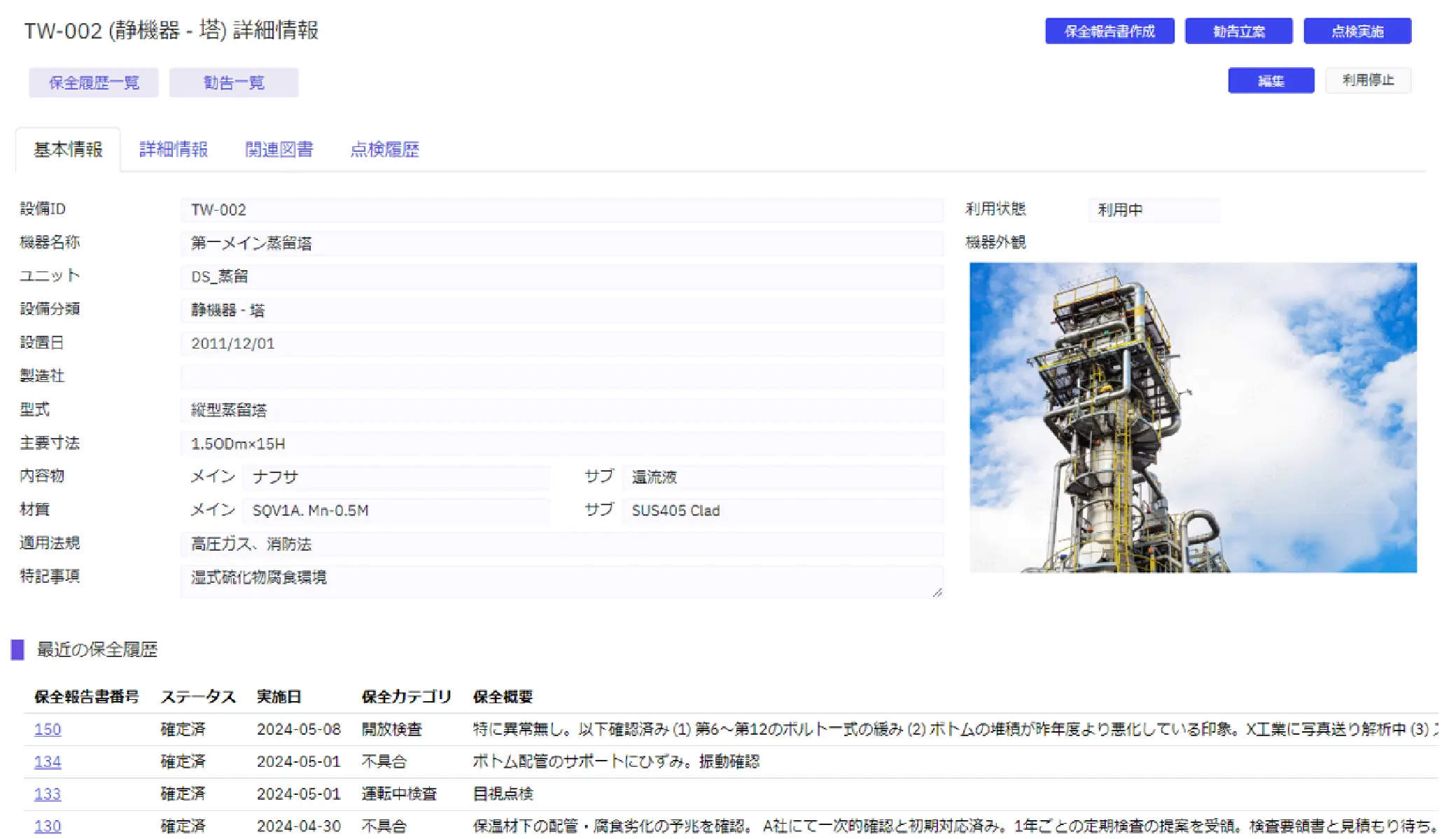This screenshot has height=839, width=1456.
Task: Open the 点検履歴 tab
Action: pos(384,149)
